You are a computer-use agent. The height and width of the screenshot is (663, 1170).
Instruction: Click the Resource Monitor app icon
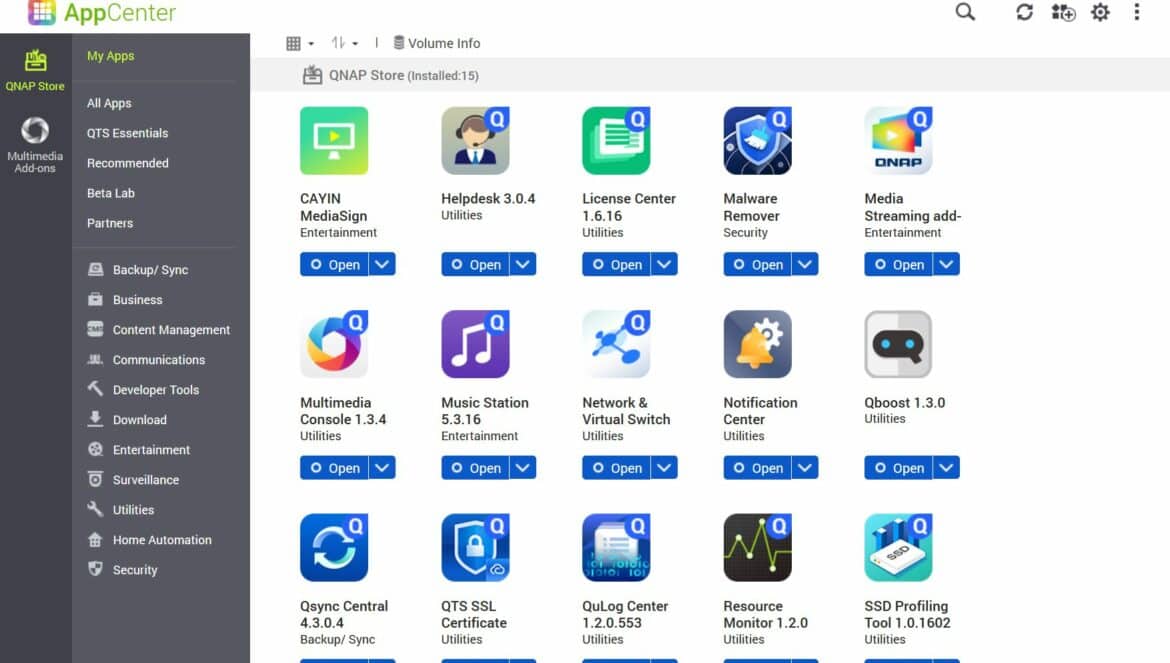[x=757, y=547]
